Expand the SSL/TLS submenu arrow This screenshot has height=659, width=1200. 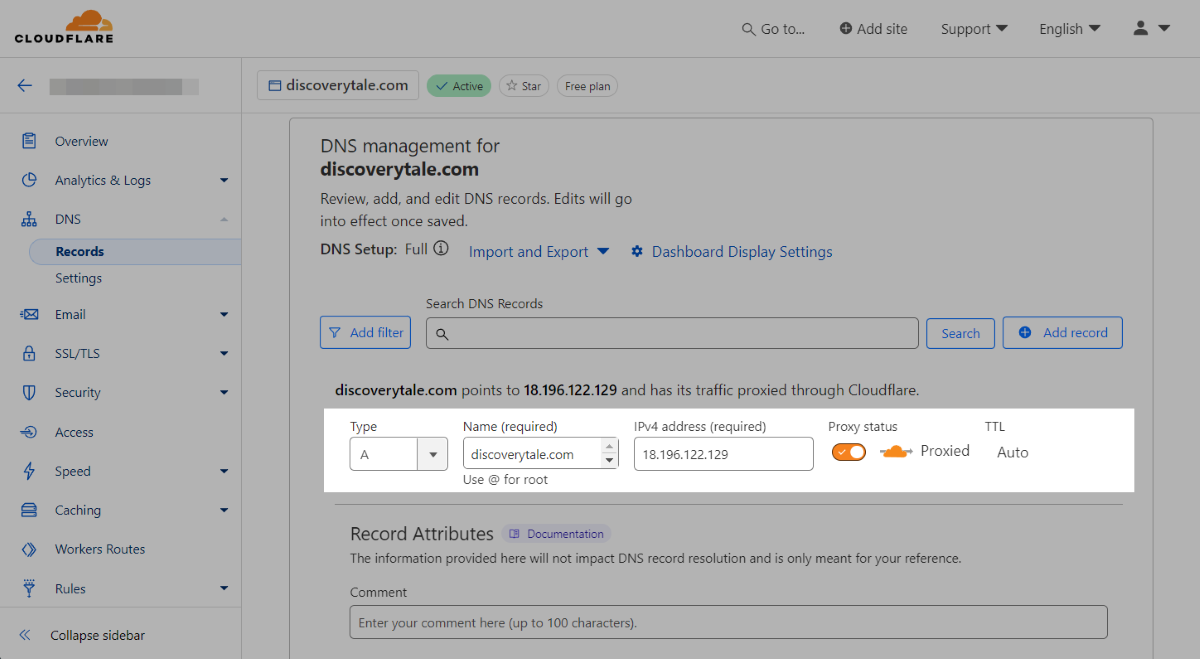tap(224, 353)
